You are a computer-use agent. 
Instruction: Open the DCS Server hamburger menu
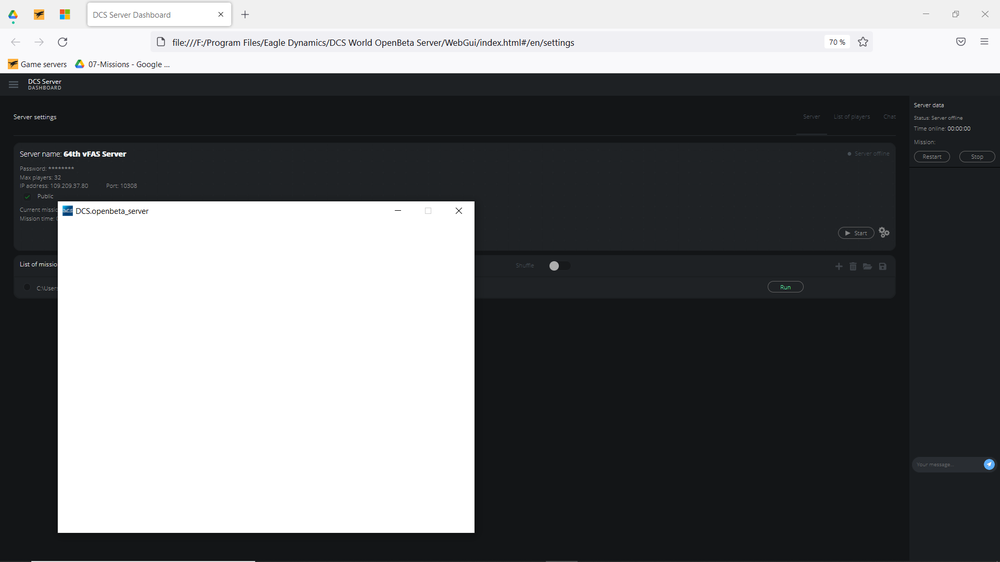click(x=13, y=84)
